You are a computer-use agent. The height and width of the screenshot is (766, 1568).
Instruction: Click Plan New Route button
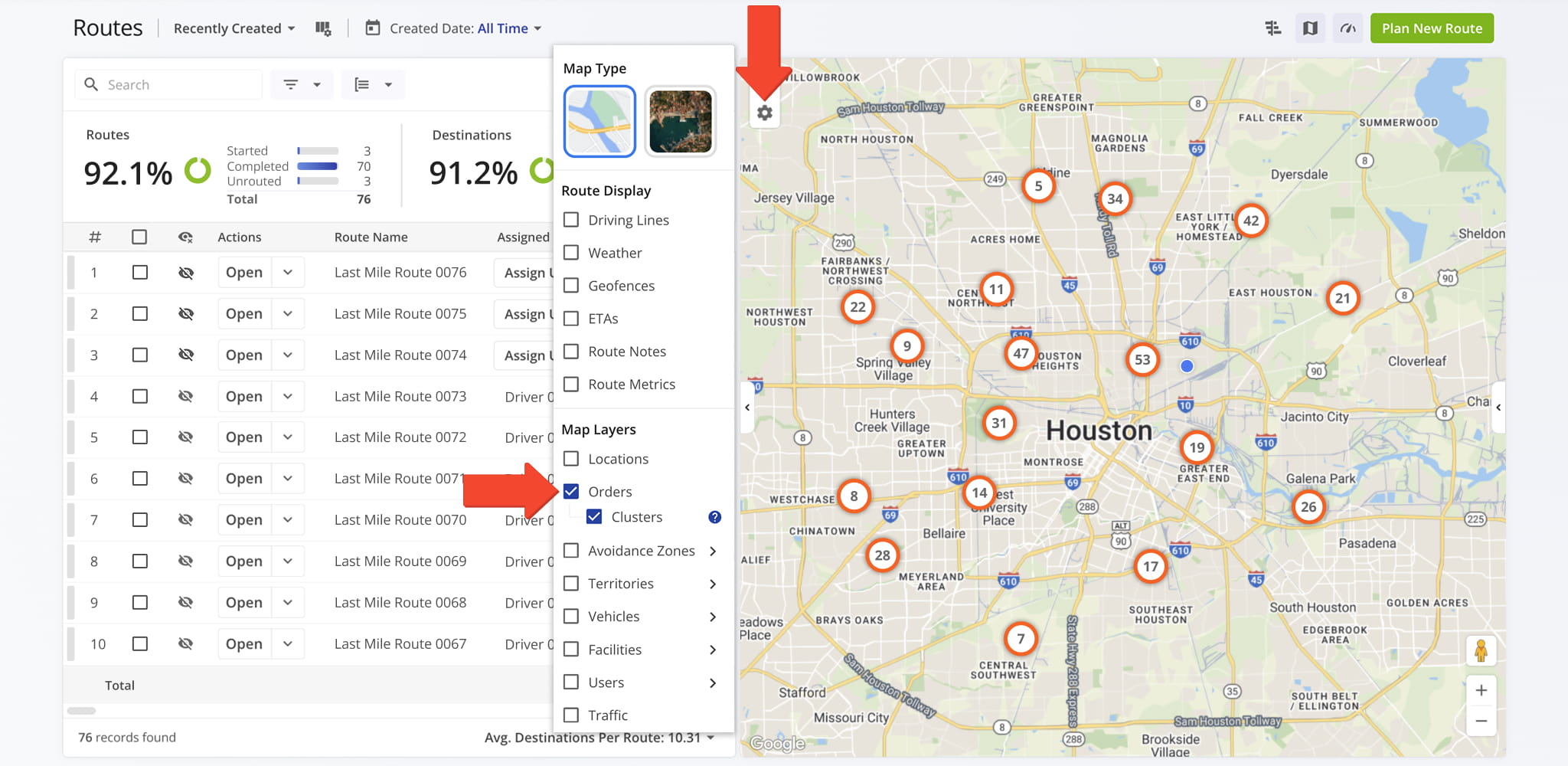(x=1431, y=28)
